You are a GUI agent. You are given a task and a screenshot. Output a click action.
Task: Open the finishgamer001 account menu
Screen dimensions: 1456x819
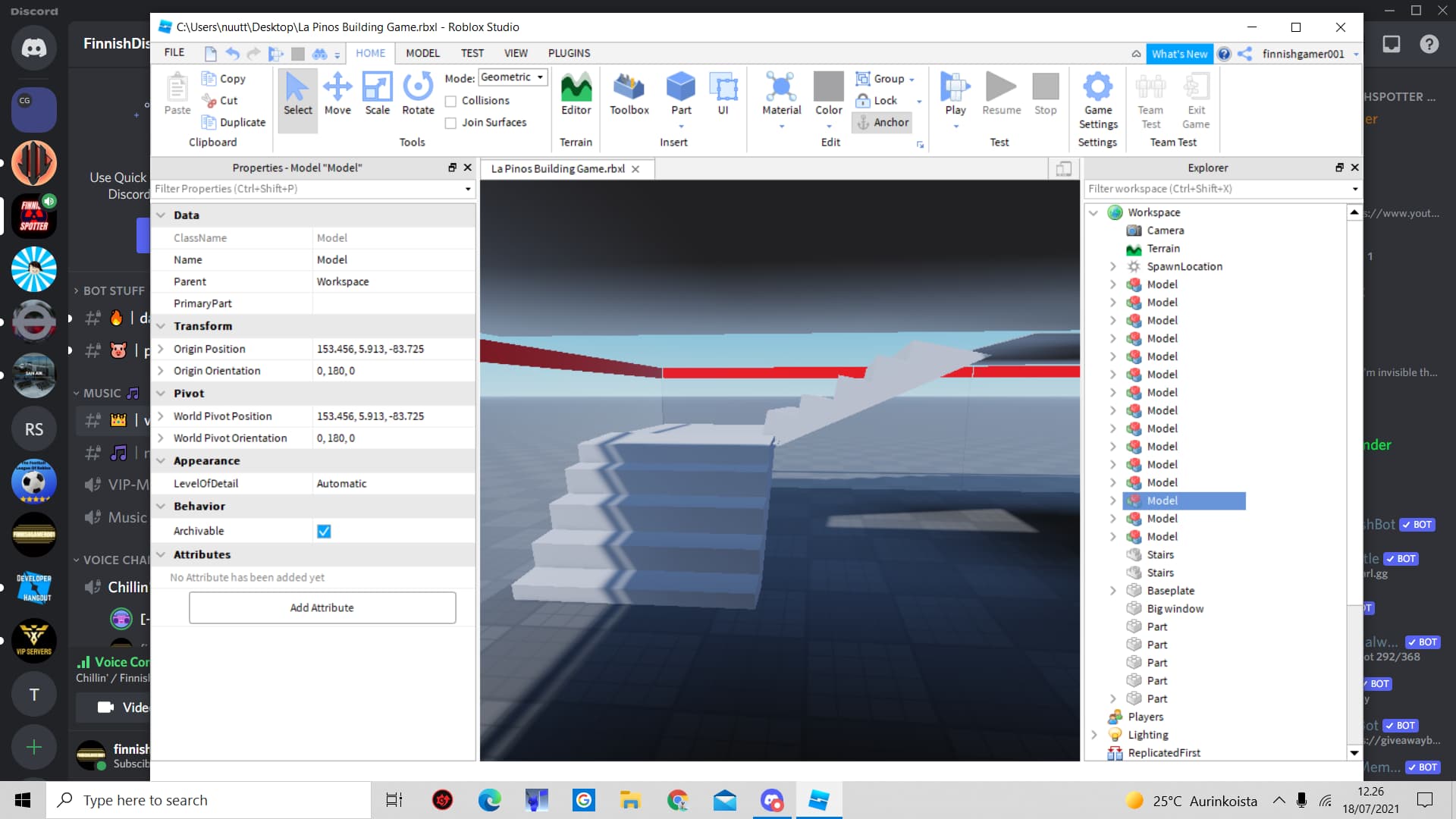tap(1309, 54)
